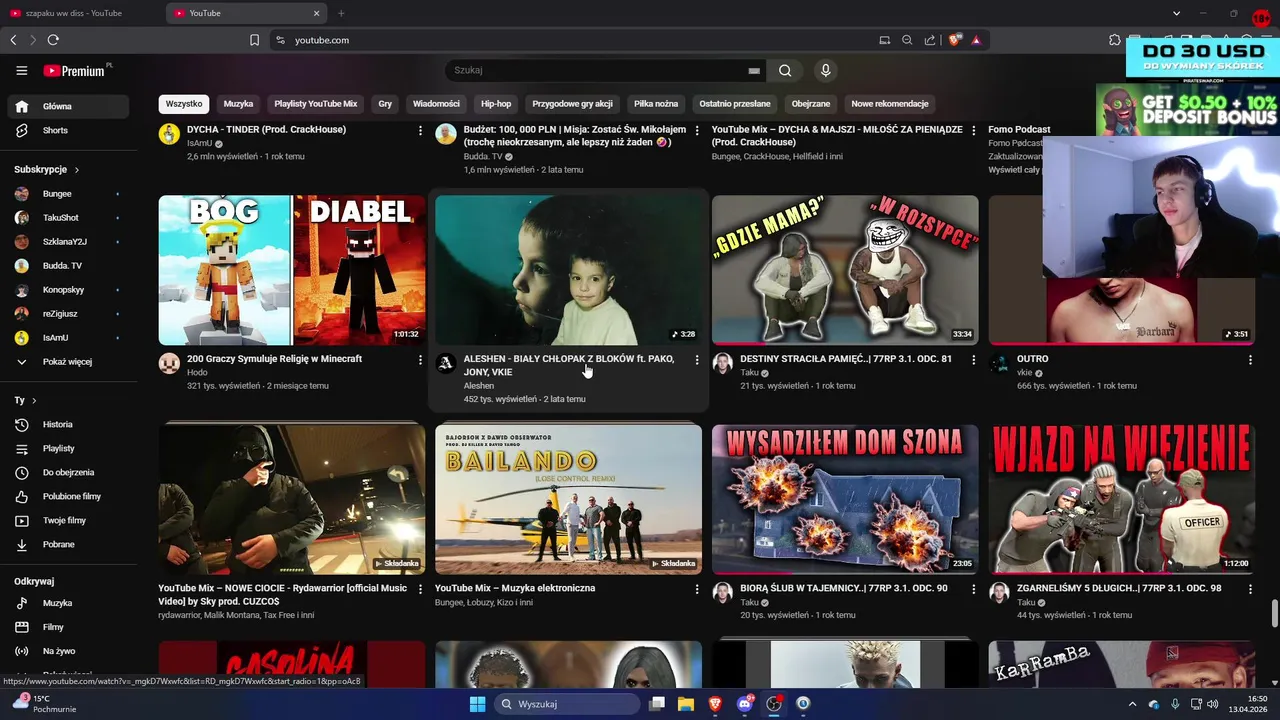1280x720 pixels.
Task: Open the Aleshen channel avatar
Action: 446,363
